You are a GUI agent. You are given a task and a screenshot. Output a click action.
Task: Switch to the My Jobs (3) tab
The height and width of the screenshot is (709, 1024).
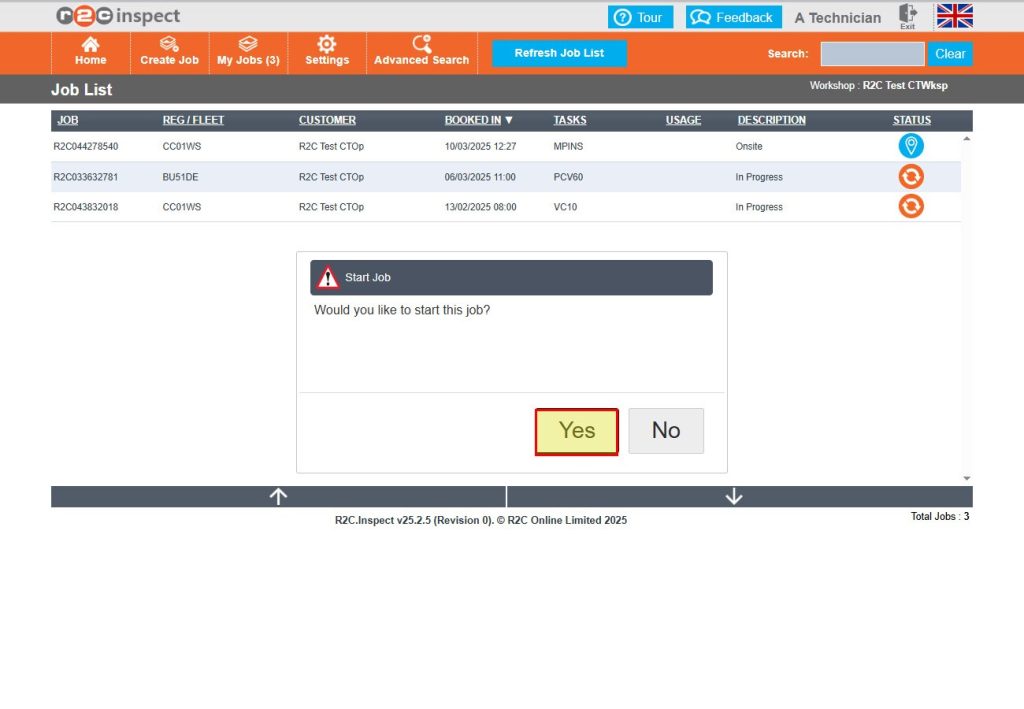pyautogui.click(x=247, y=52)
